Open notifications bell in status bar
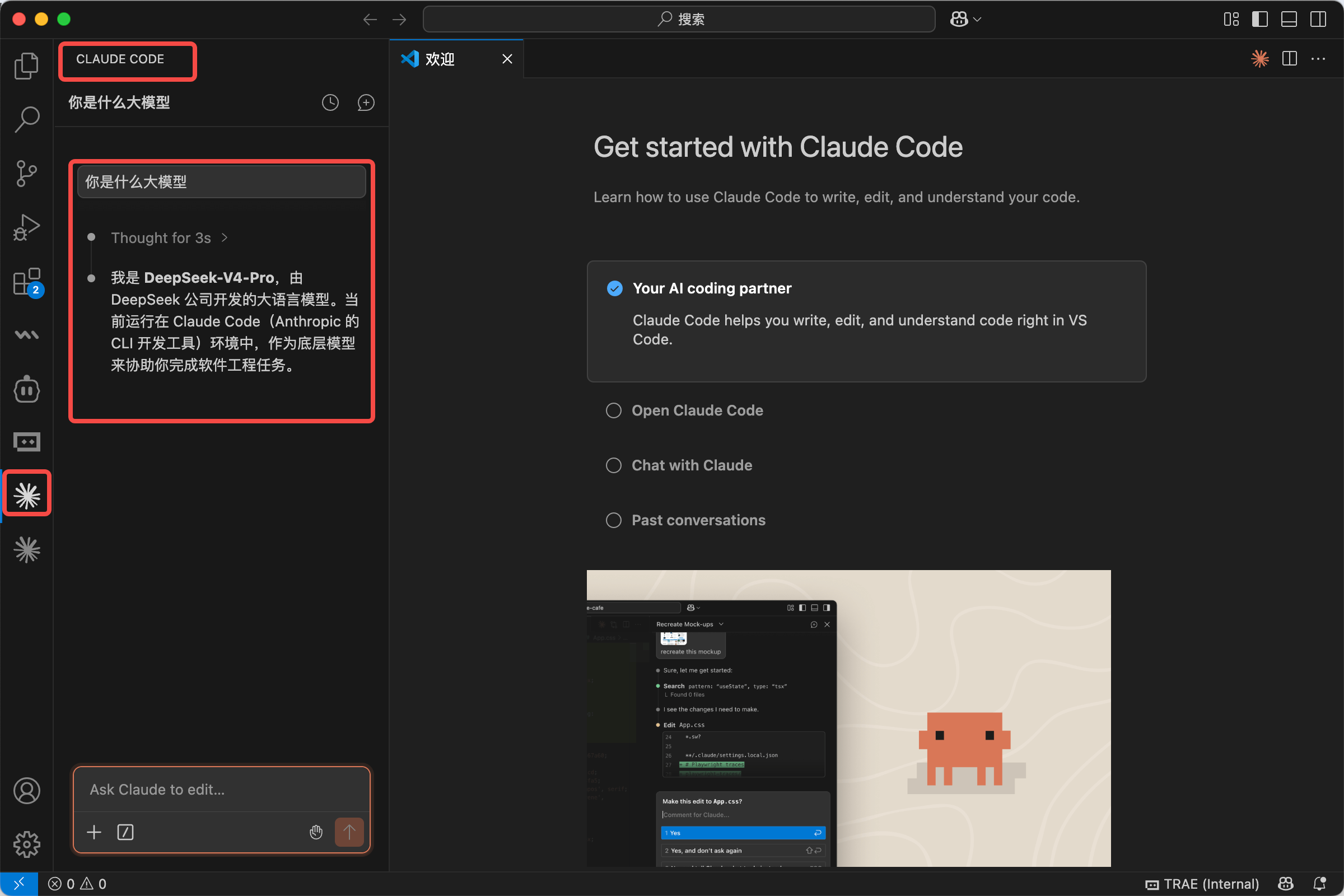The image size is (1344, 896). (1319, 884)
